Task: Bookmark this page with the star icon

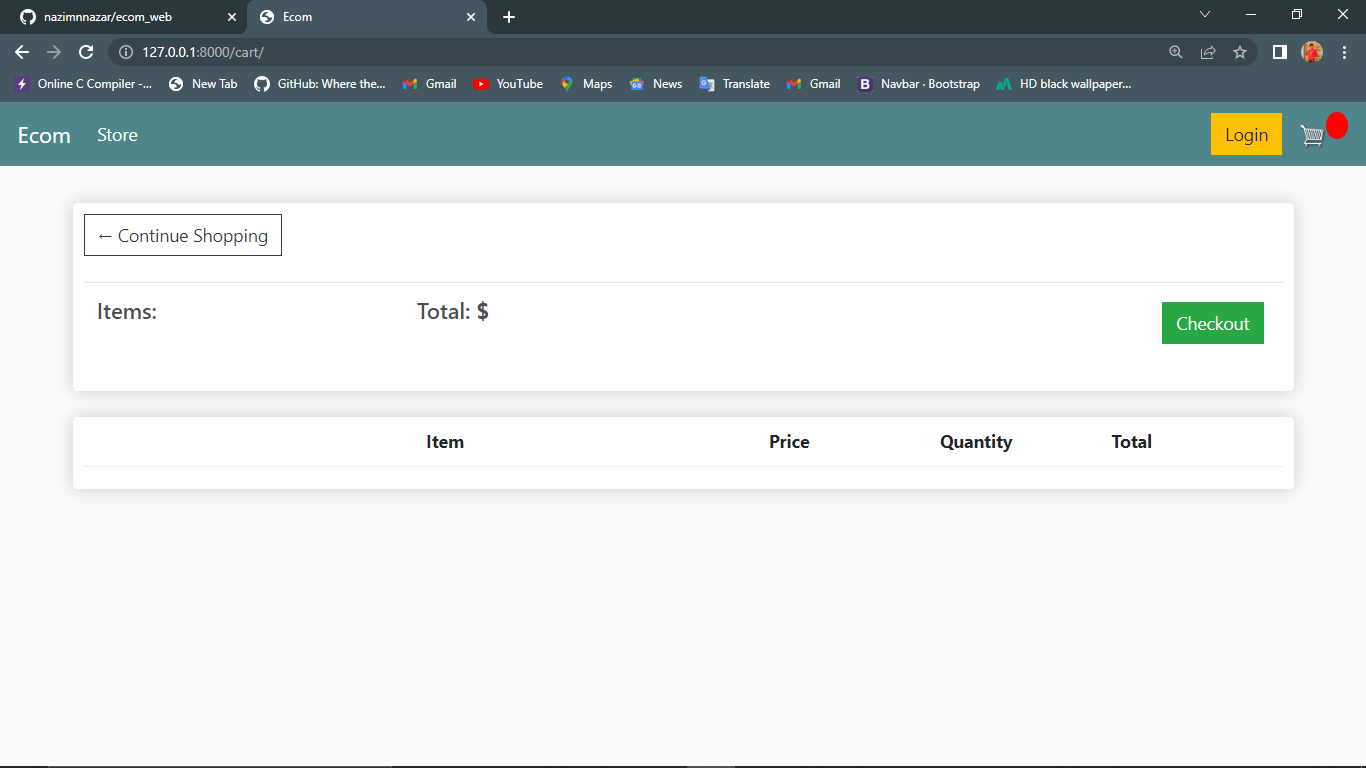Action: point(1240,52)
